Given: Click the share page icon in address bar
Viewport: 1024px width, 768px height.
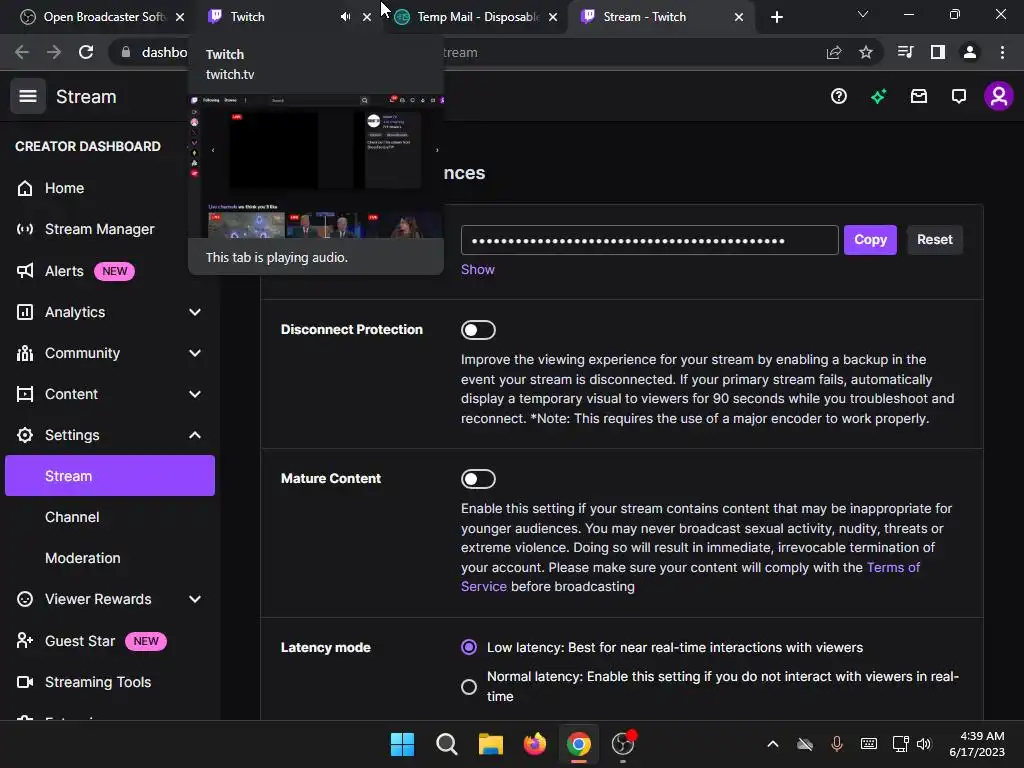Looking at the screenshot, I should point(834,52).
